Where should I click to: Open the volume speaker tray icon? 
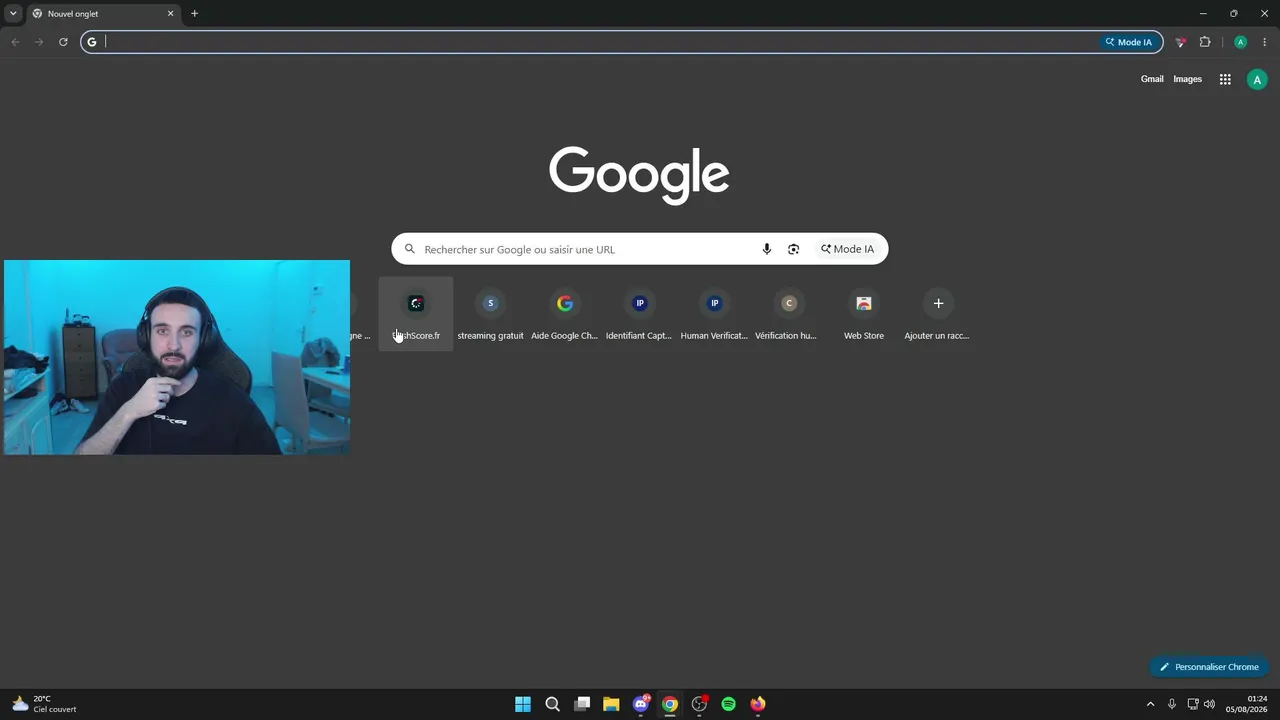(x=1209, y=704)
